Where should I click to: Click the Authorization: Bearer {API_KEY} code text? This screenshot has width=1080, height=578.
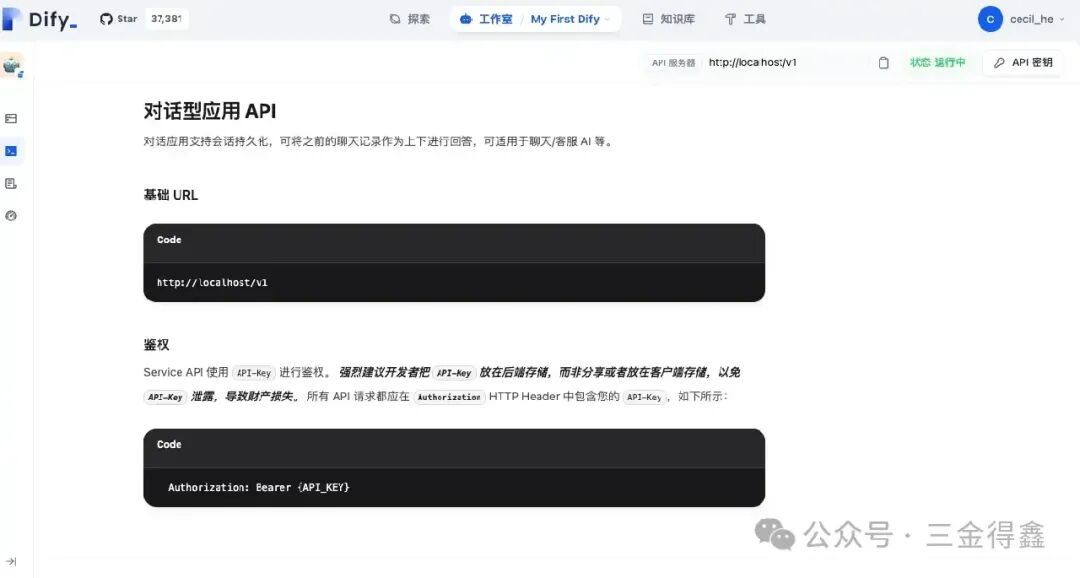tap(258, 487)
